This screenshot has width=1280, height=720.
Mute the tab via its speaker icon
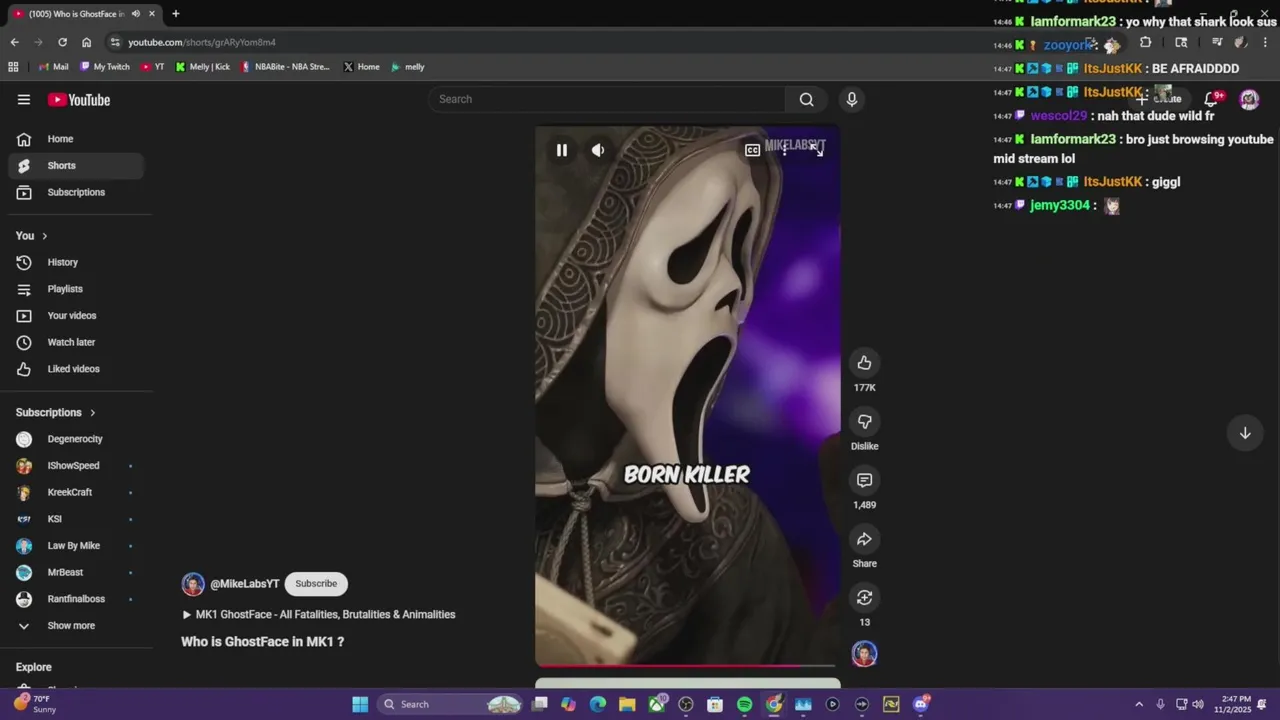[135, 14]
